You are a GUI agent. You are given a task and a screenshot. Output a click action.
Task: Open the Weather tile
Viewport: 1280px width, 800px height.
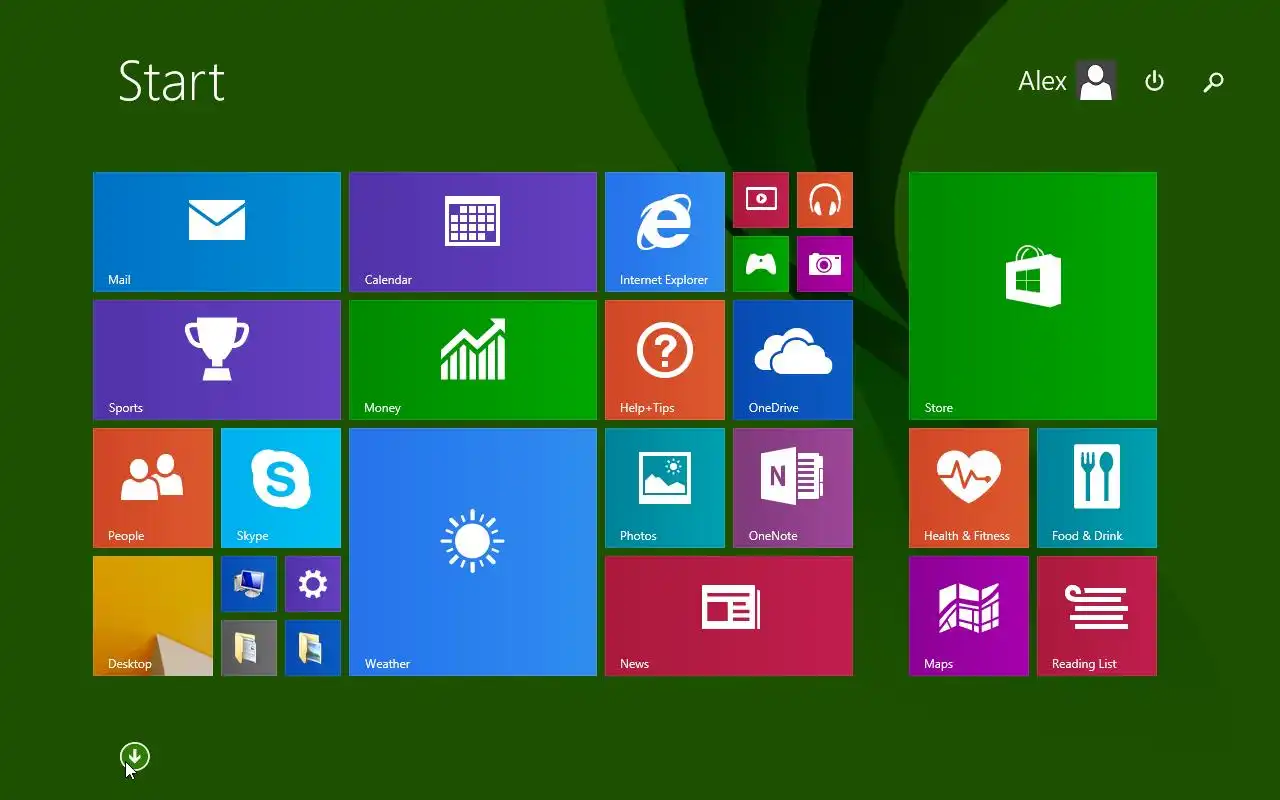[473, 552]
